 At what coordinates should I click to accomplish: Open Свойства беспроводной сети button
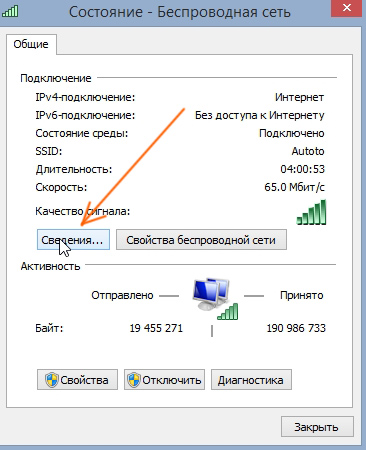tap(201, 239)
